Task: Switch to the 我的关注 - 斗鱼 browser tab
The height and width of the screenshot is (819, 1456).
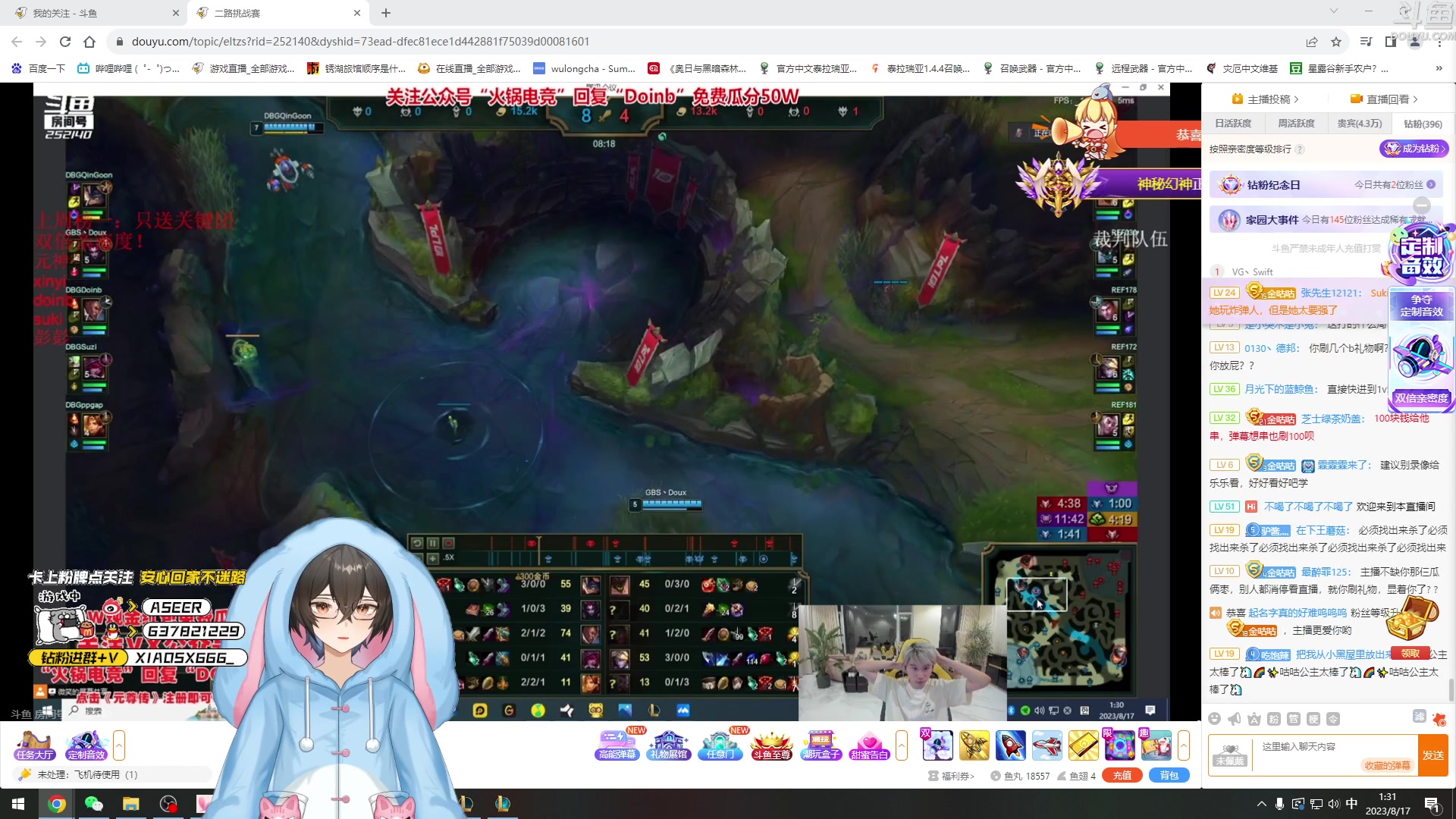Action: click(x=96, y=13)
